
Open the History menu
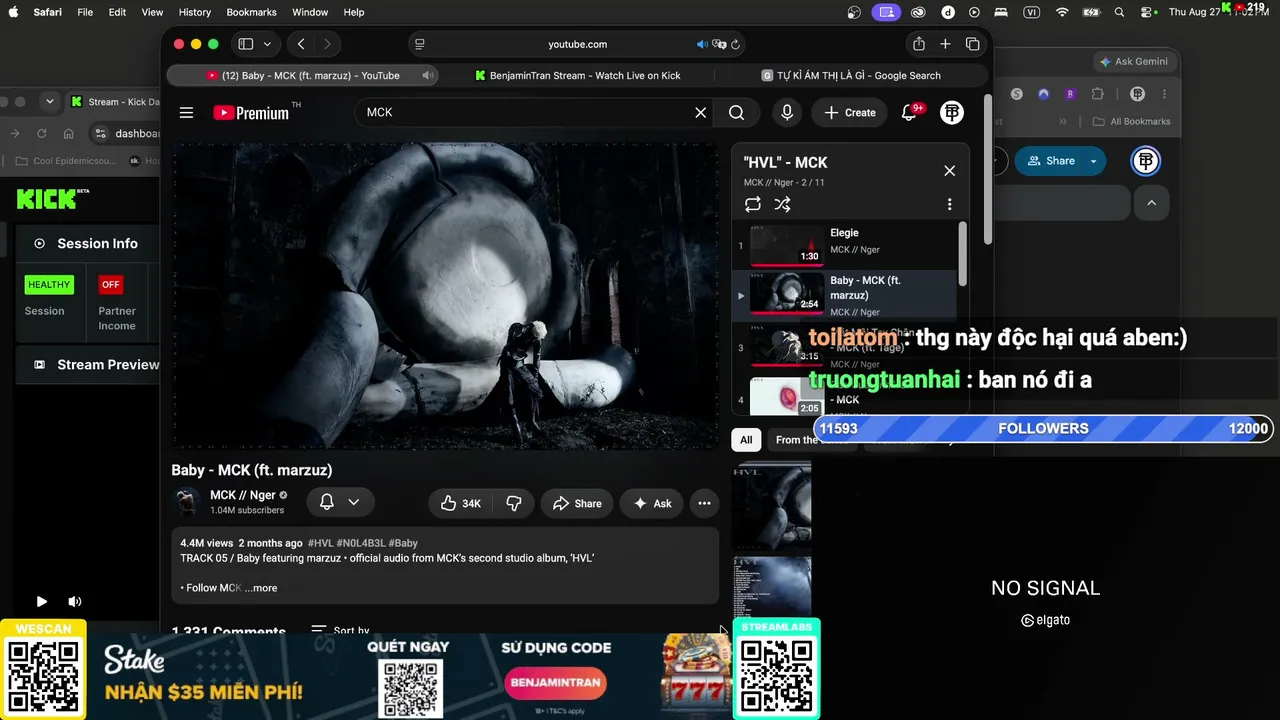pyautogui.click(x=194, y=12)
